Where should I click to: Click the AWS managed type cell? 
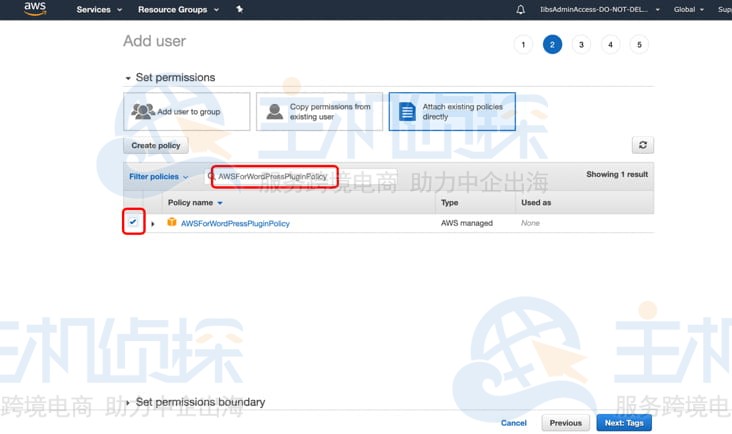coord(467,223)
